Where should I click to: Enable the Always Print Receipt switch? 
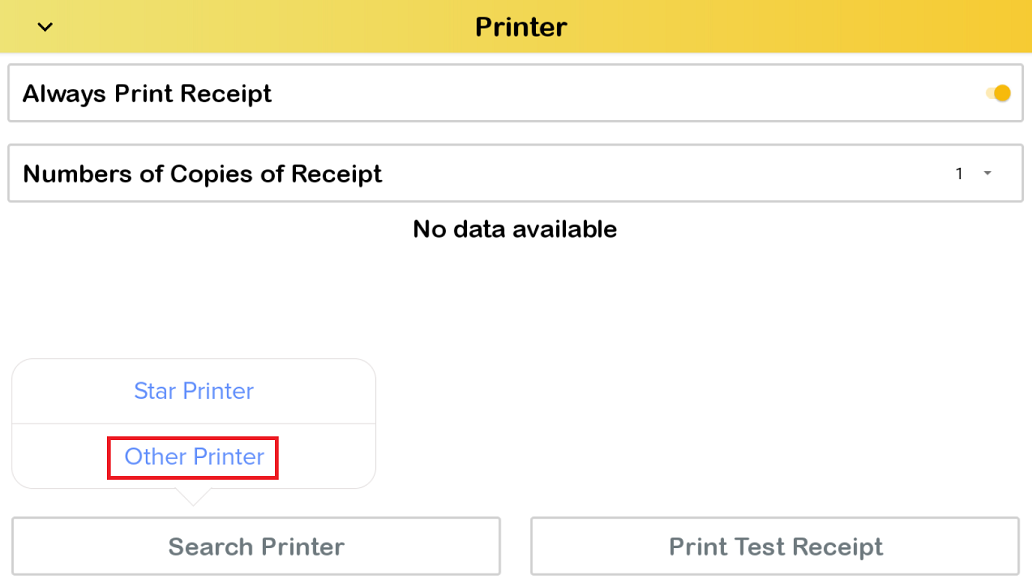[997, 92]
